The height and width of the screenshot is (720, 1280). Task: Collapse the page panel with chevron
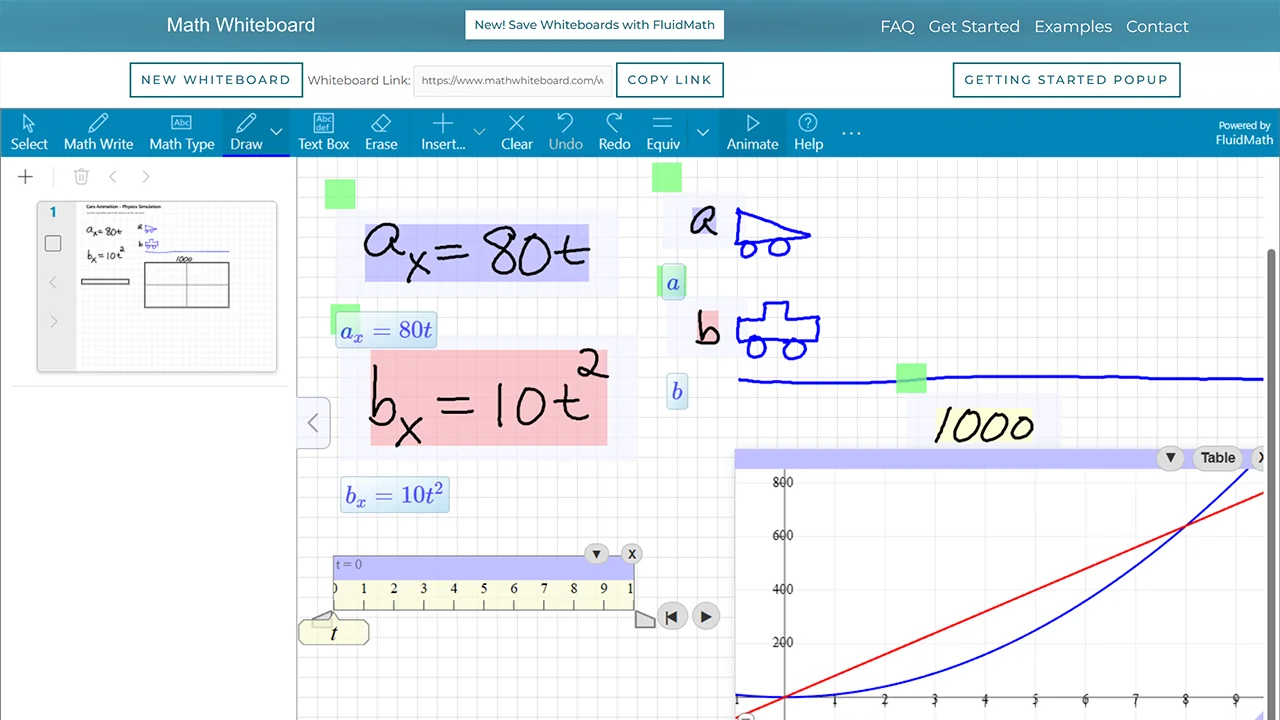tap(313, 423)
